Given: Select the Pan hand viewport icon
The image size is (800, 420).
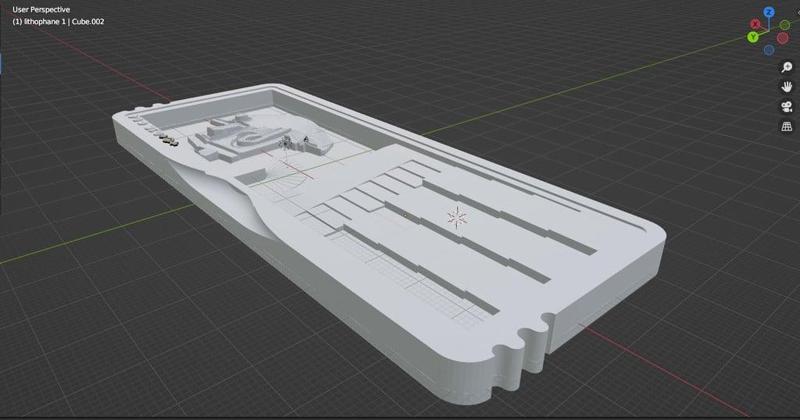Looking at the screenshot, I should tap(786, 86).
